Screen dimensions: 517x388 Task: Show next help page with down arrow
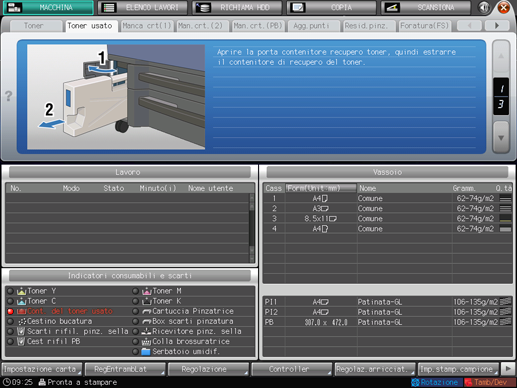501,137
